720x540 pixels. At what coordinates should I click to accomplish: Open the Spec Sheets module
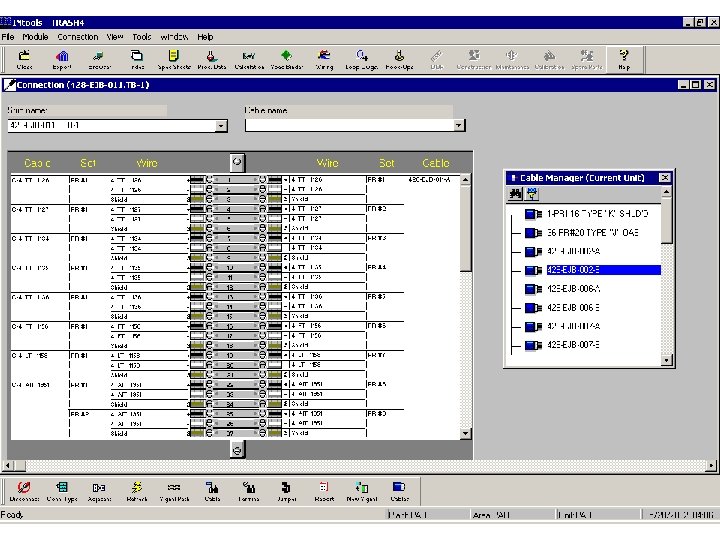point(174,60)
